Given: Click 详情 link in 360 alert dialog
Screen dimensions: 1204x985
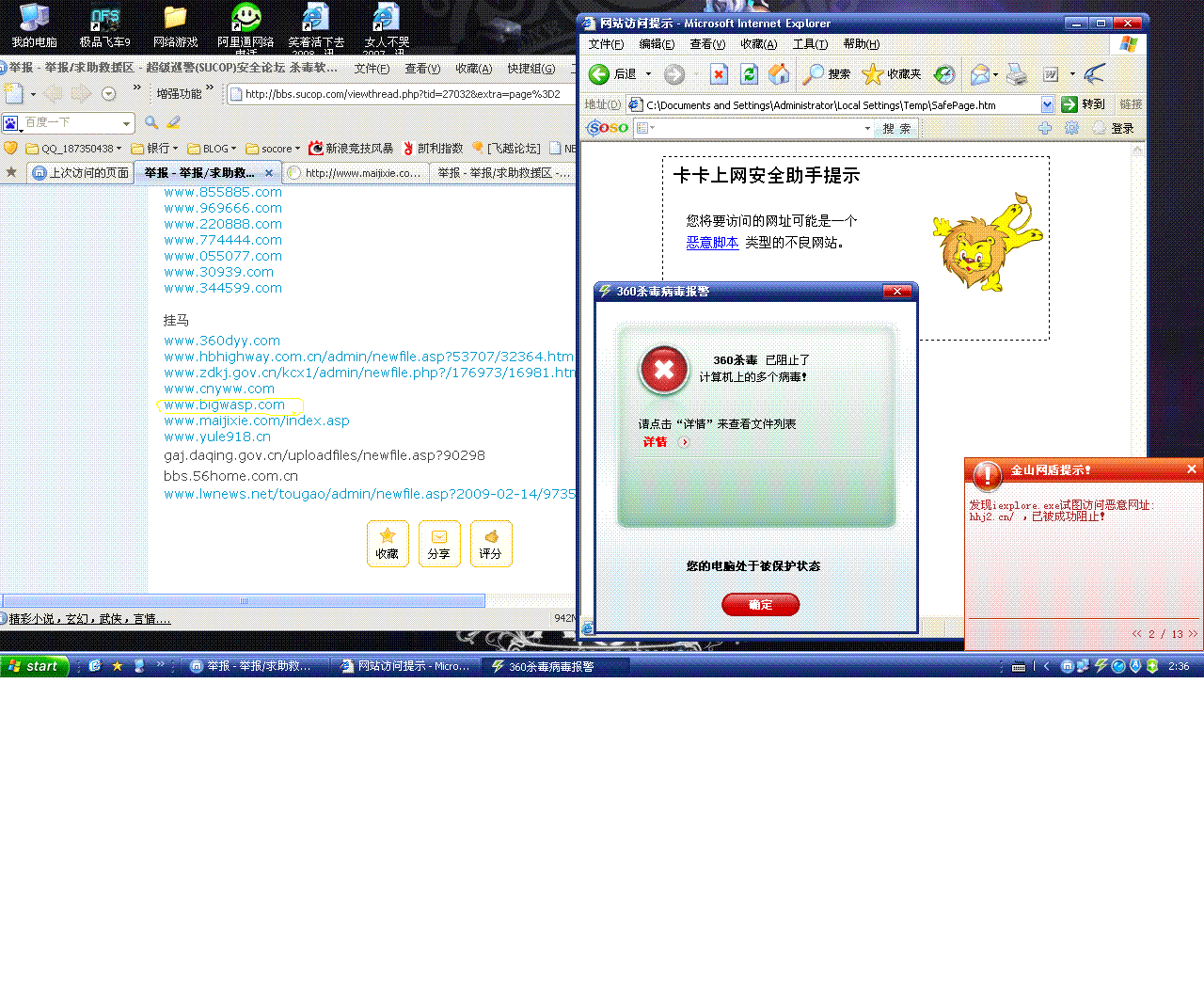Looking at the screenshot, I should [x=656, y=442].
